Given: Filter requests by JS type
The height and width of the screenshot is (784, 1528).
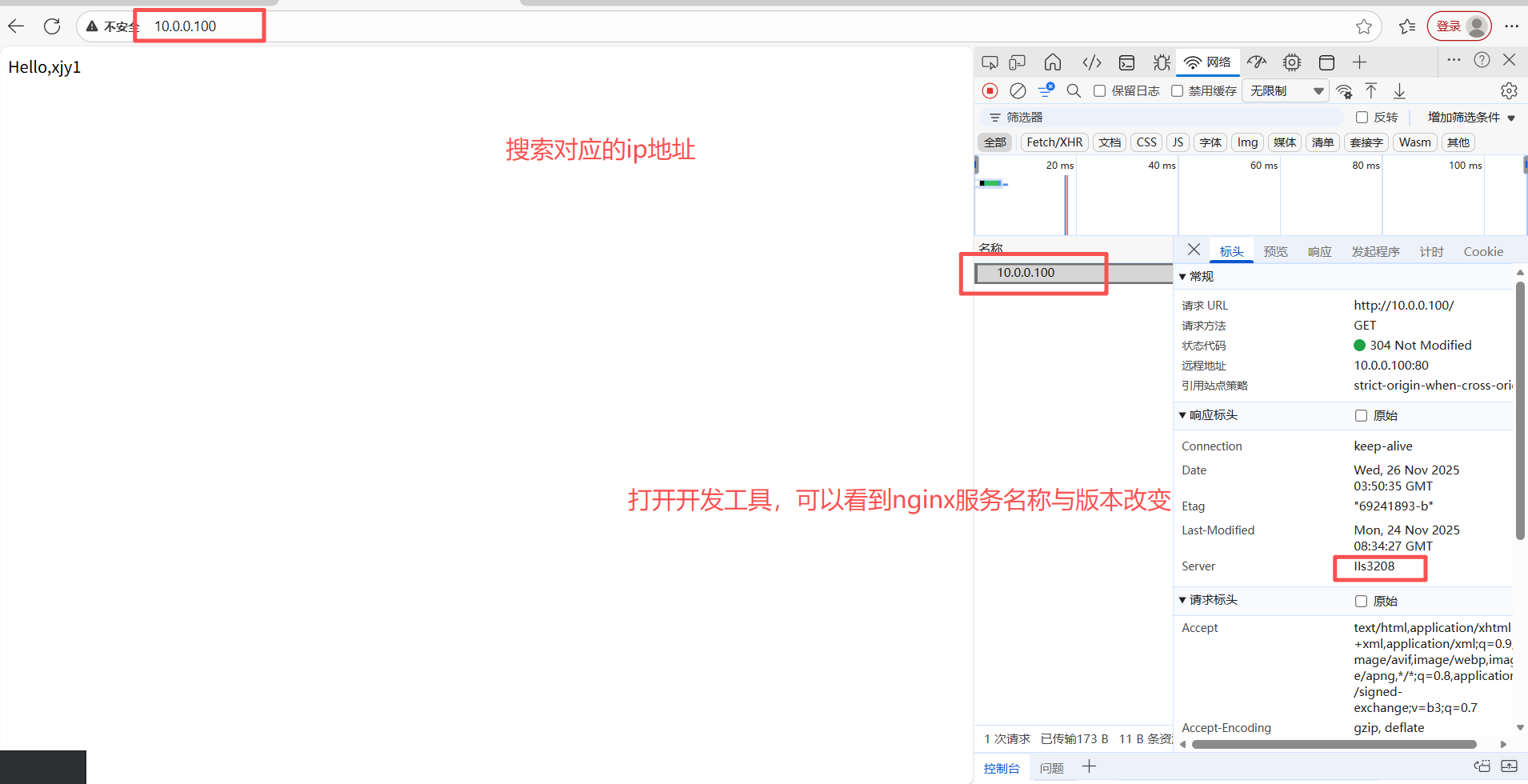Looking at the screenshot, I should (x=1178, y=142).
